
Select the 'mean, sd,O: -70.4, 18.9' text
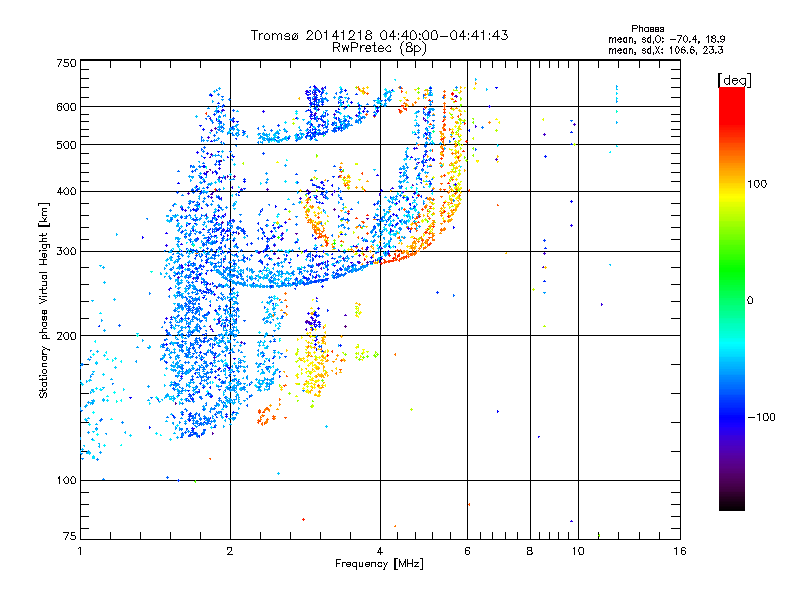point(666,39)
